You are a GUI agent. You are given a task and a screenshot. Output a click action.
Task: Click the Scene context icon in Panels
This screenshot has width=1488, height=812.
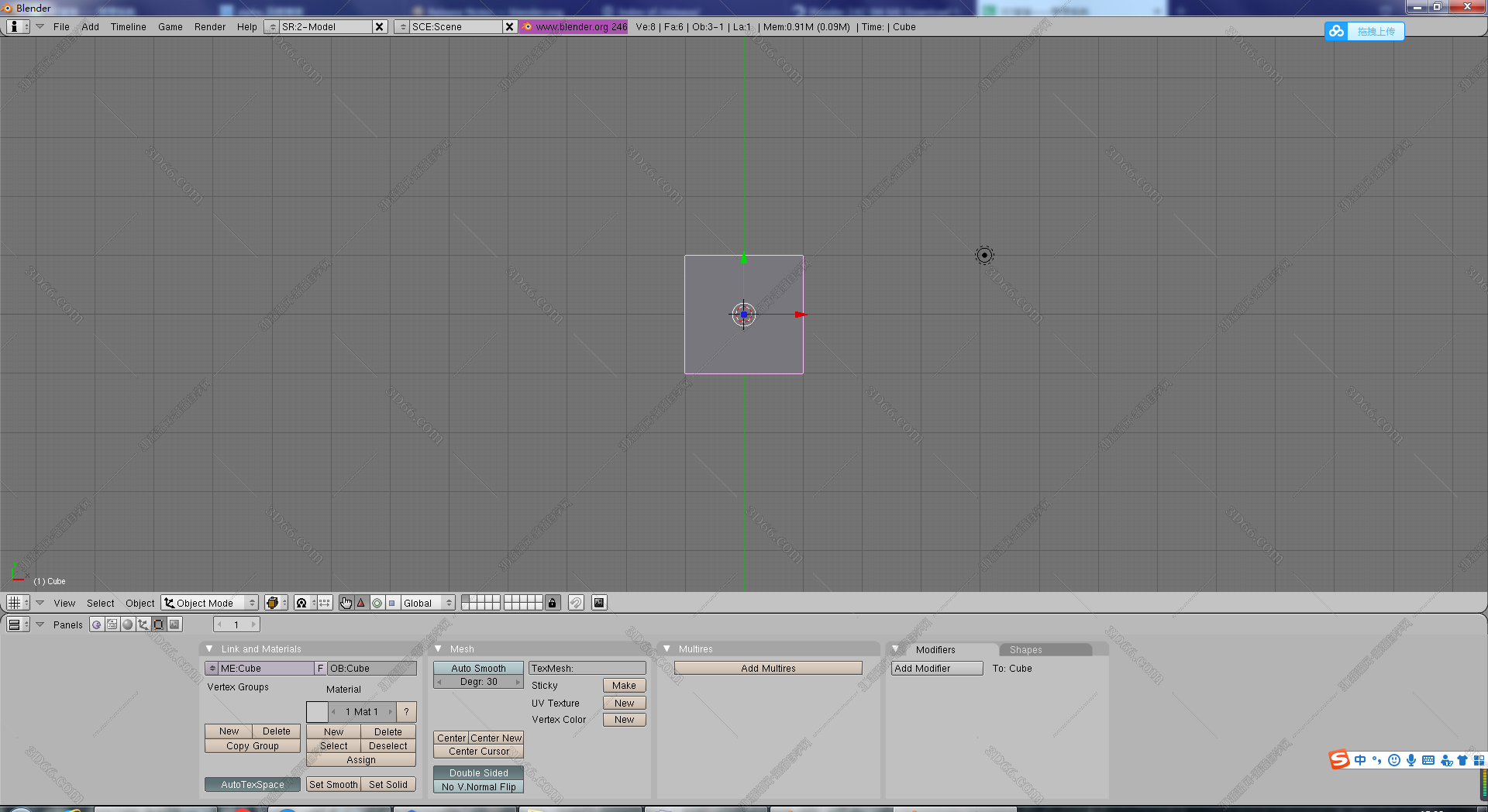pos(174,624)
